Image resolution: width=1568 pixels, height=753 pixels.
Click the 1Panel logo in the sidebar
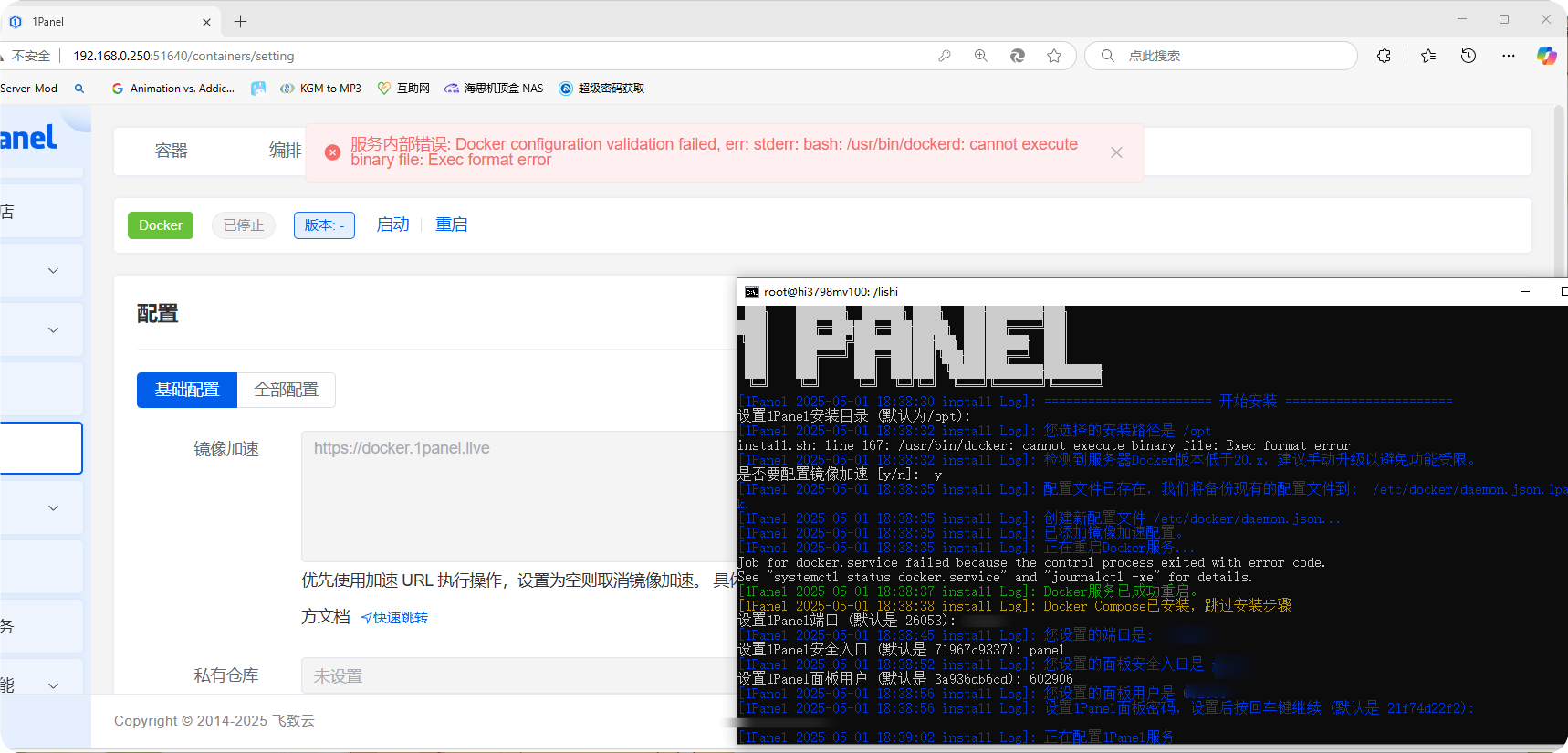[x=28, y=138]
